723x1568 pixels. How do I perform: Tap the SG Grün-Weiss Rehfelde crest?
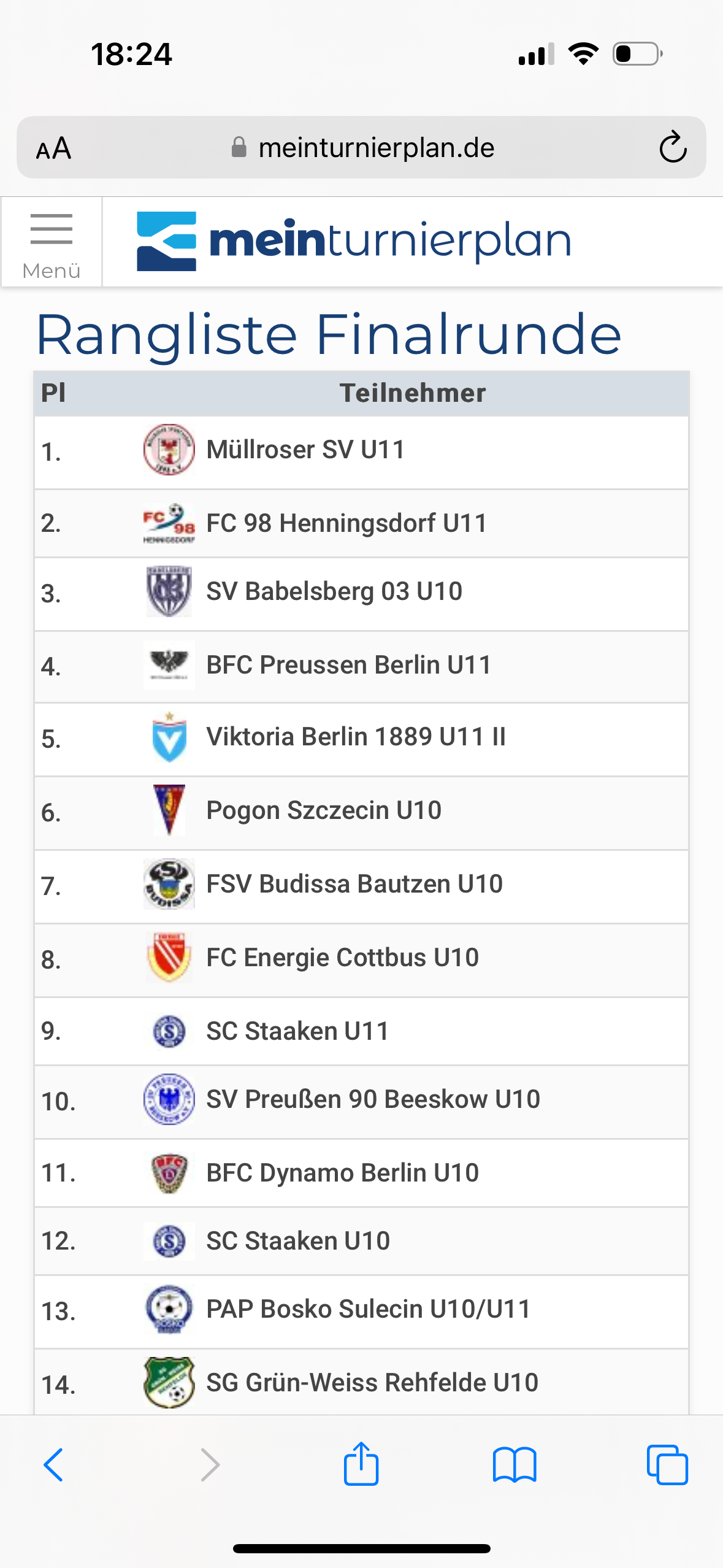[169, 1383]
